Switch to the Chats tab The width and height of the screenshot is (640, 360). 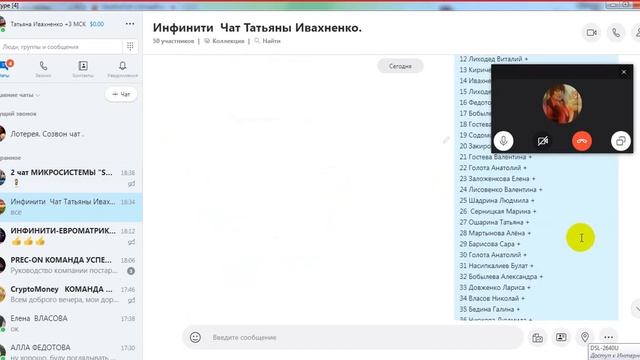coord(6,69)
